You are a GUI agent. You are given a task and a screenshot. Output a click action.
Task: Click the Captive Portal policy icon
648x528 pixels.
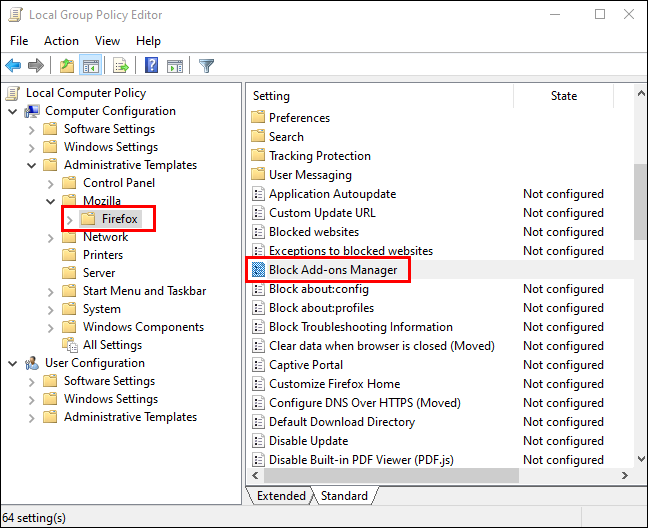258,365
